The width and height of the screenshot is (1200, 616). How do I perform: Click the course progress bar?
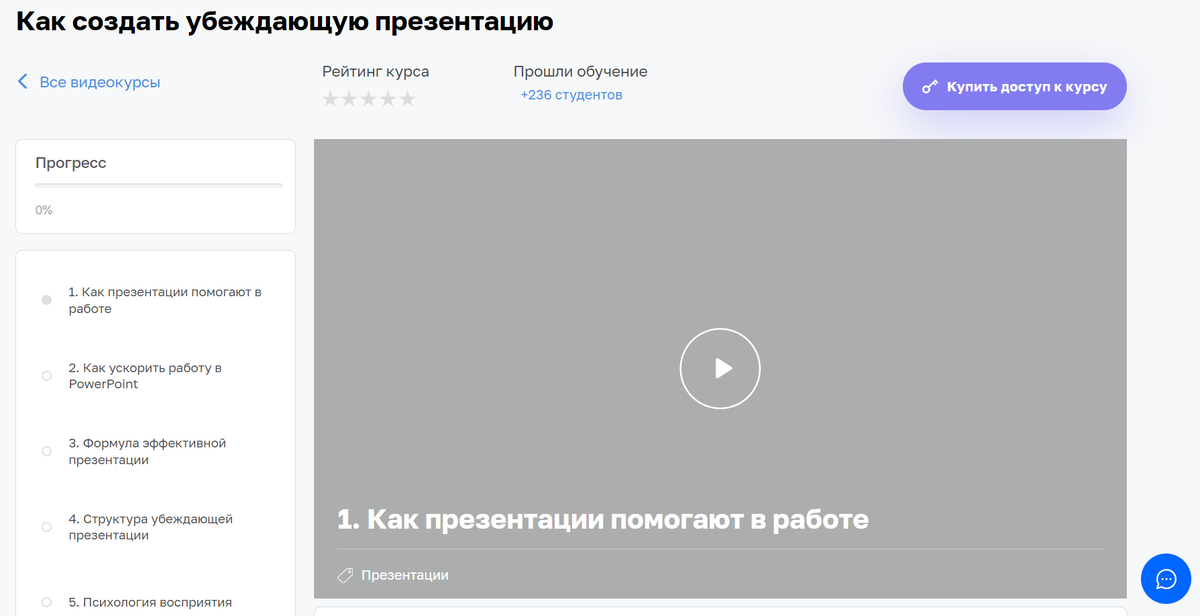pyautogui.click(x=158, y=186)
